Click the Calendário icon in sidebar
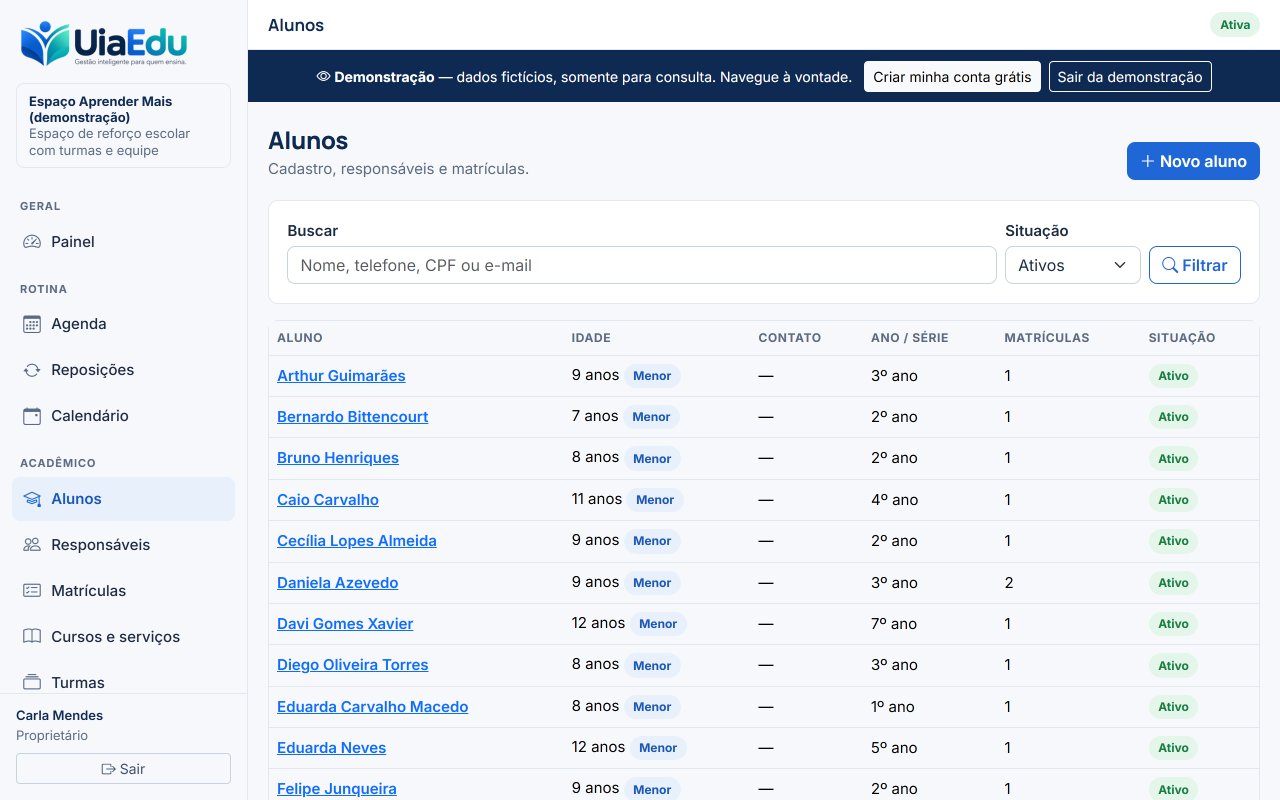This screenshot has width=1280, height=800. tap(32, 416)
